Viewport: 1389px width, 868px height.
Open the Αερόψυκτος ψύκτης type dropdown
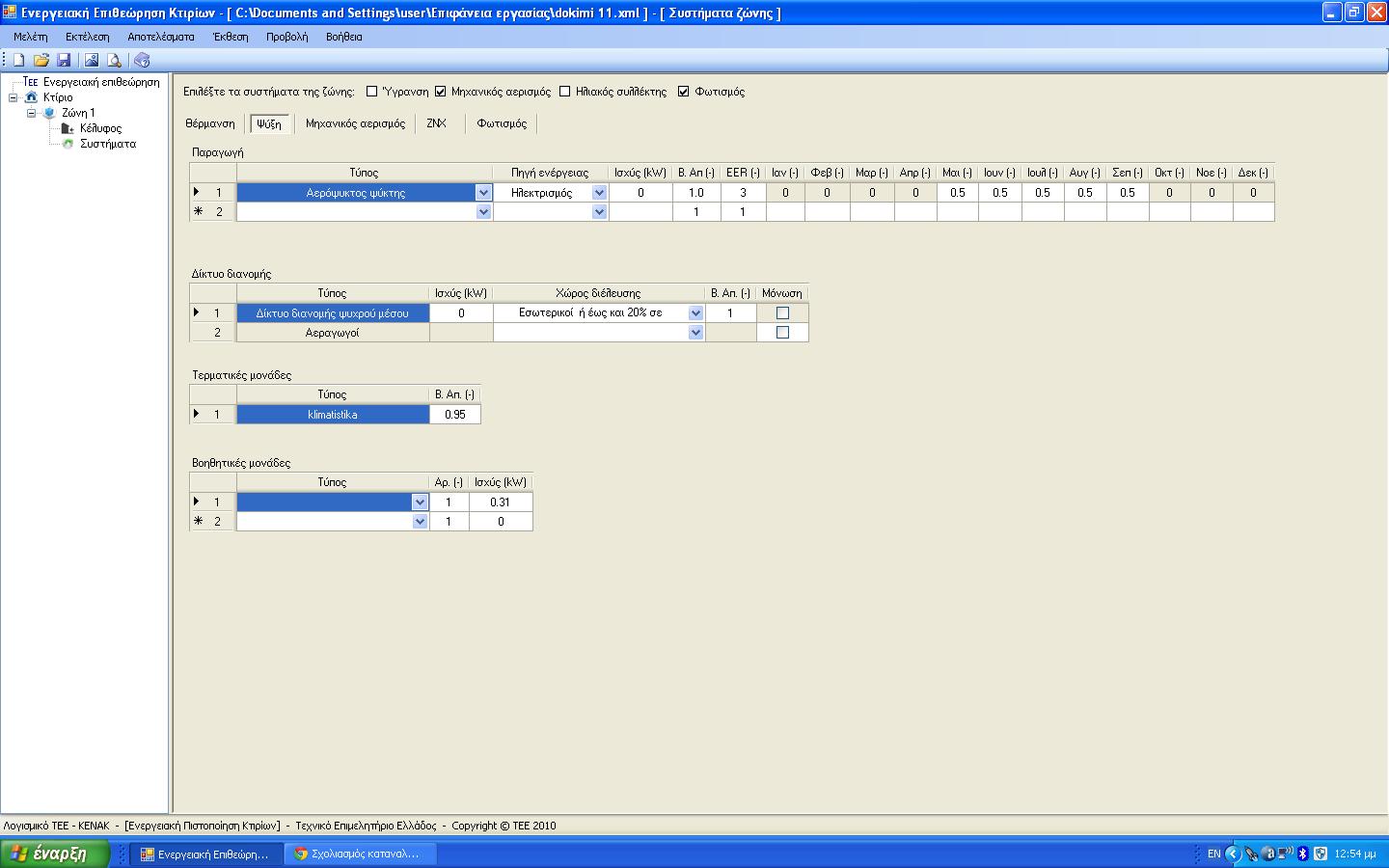483,193
